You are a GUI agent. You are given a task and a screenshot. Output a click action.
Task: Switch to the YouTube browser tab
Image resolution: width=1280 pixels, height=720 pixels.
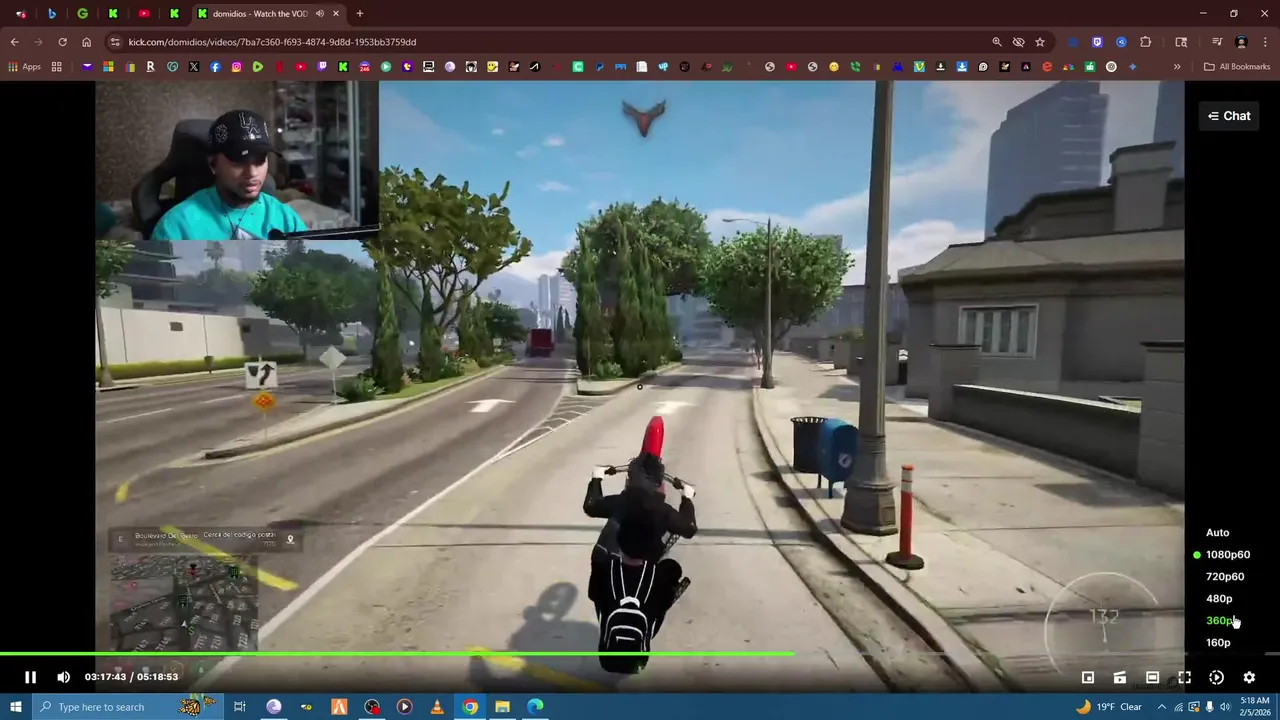click(x=144, y=14)
